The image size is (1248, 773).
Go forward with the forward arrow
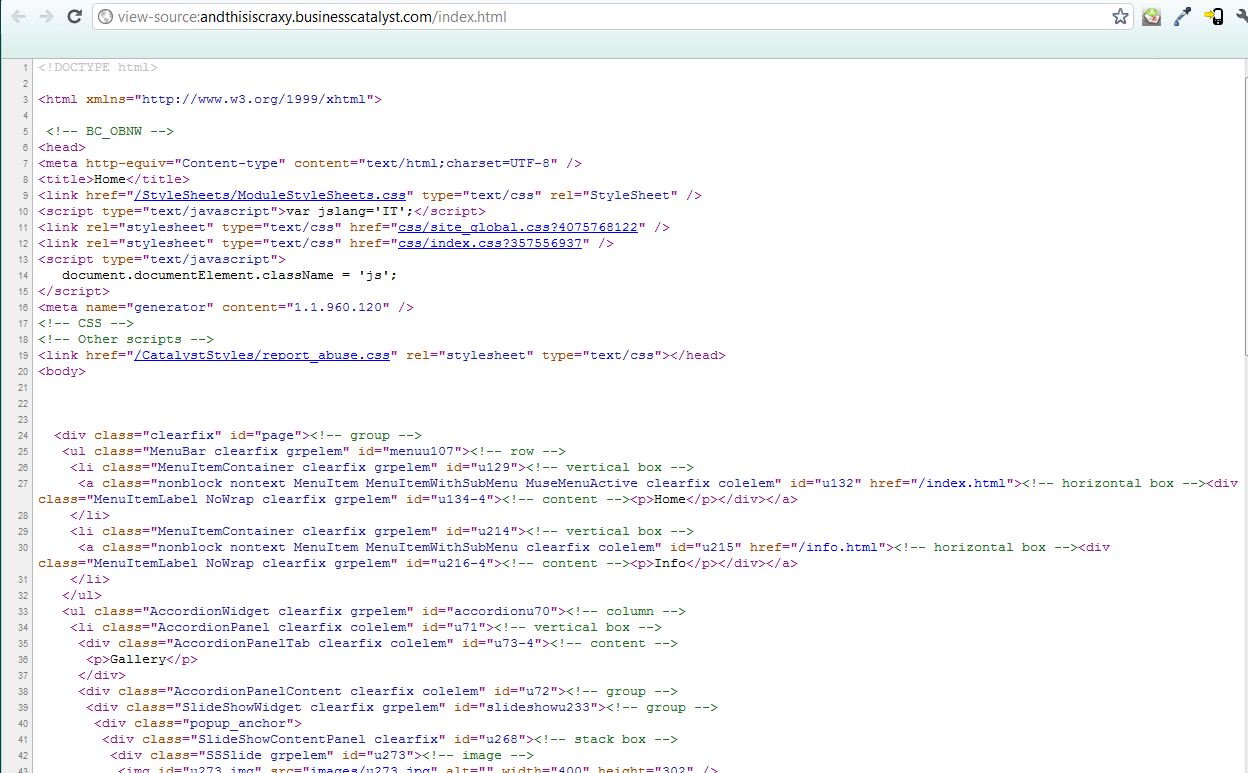tap(46, 16)
